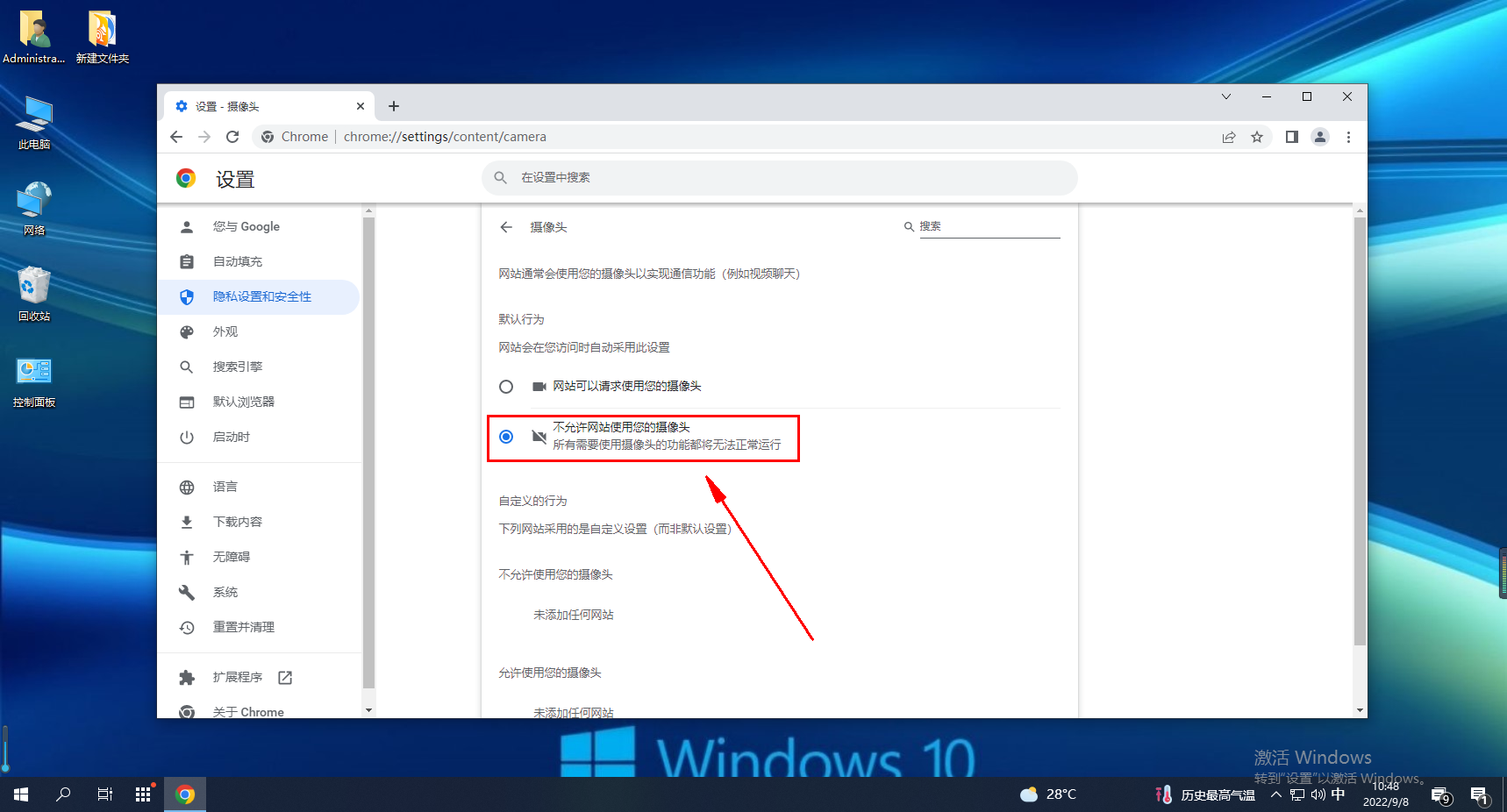The width and height of the screenshot is (1507, 812).
Task: Open Chrome three-dot menu
Action: (1348, 137)
